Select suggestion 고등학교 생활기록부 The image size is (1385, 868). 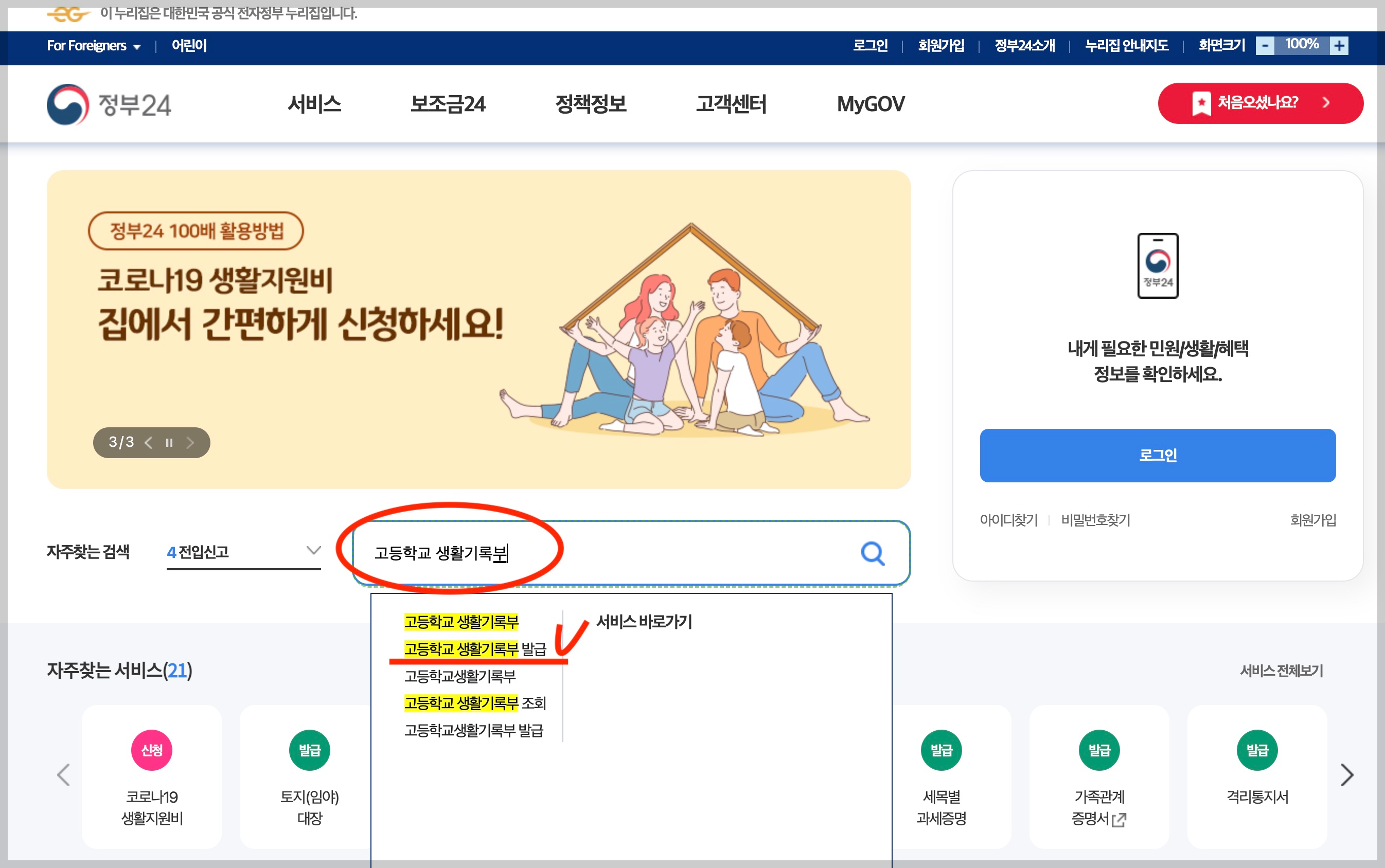(461, 622)
